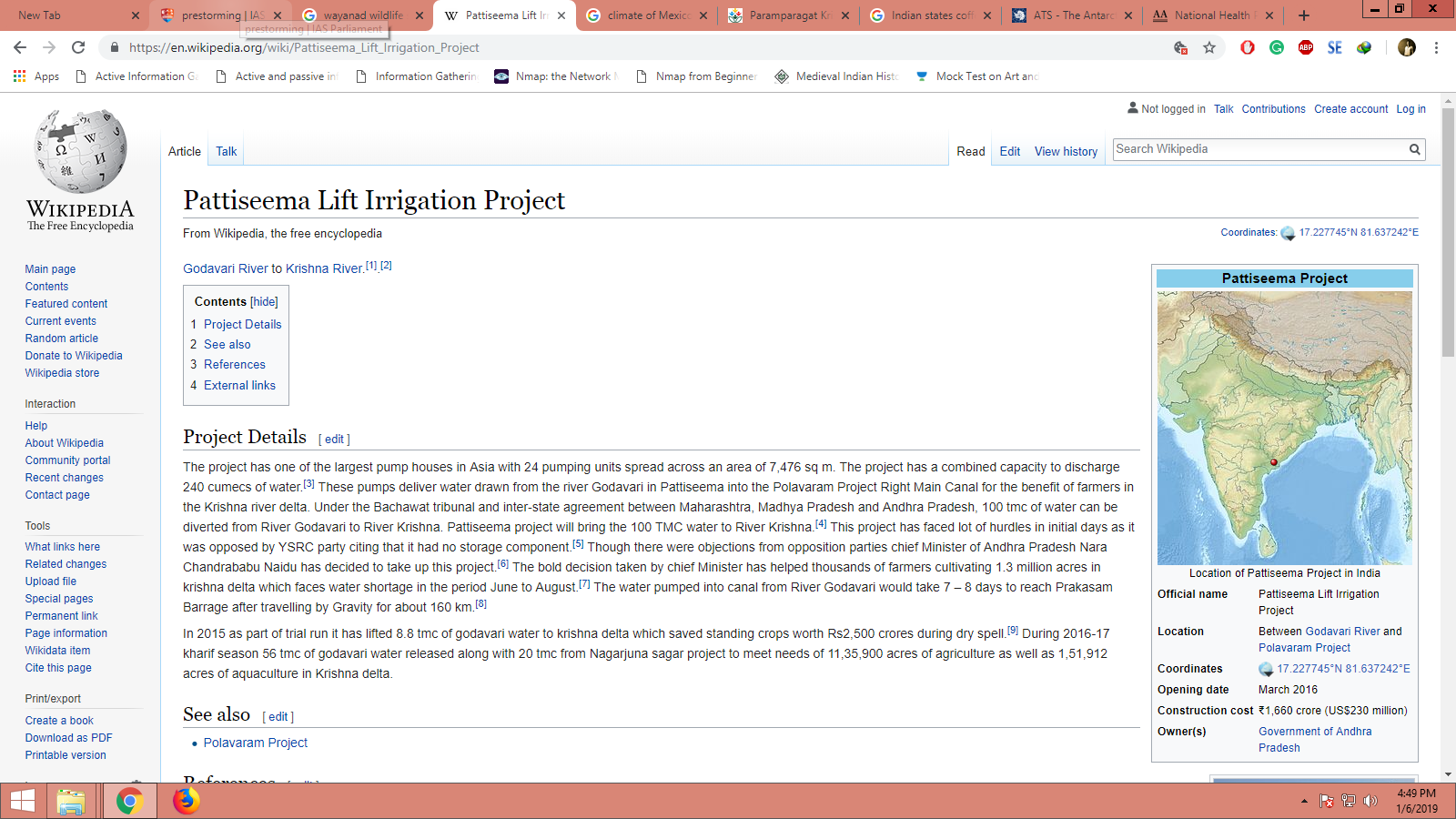This screenshot has width=1456, height=819.
Task: Open Firefox from the taskbar
Action: (187, 801)
